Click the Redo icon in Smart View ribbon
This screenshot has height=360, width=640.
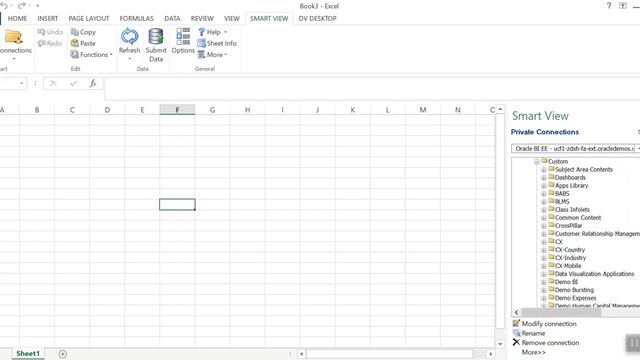point(41,43)
